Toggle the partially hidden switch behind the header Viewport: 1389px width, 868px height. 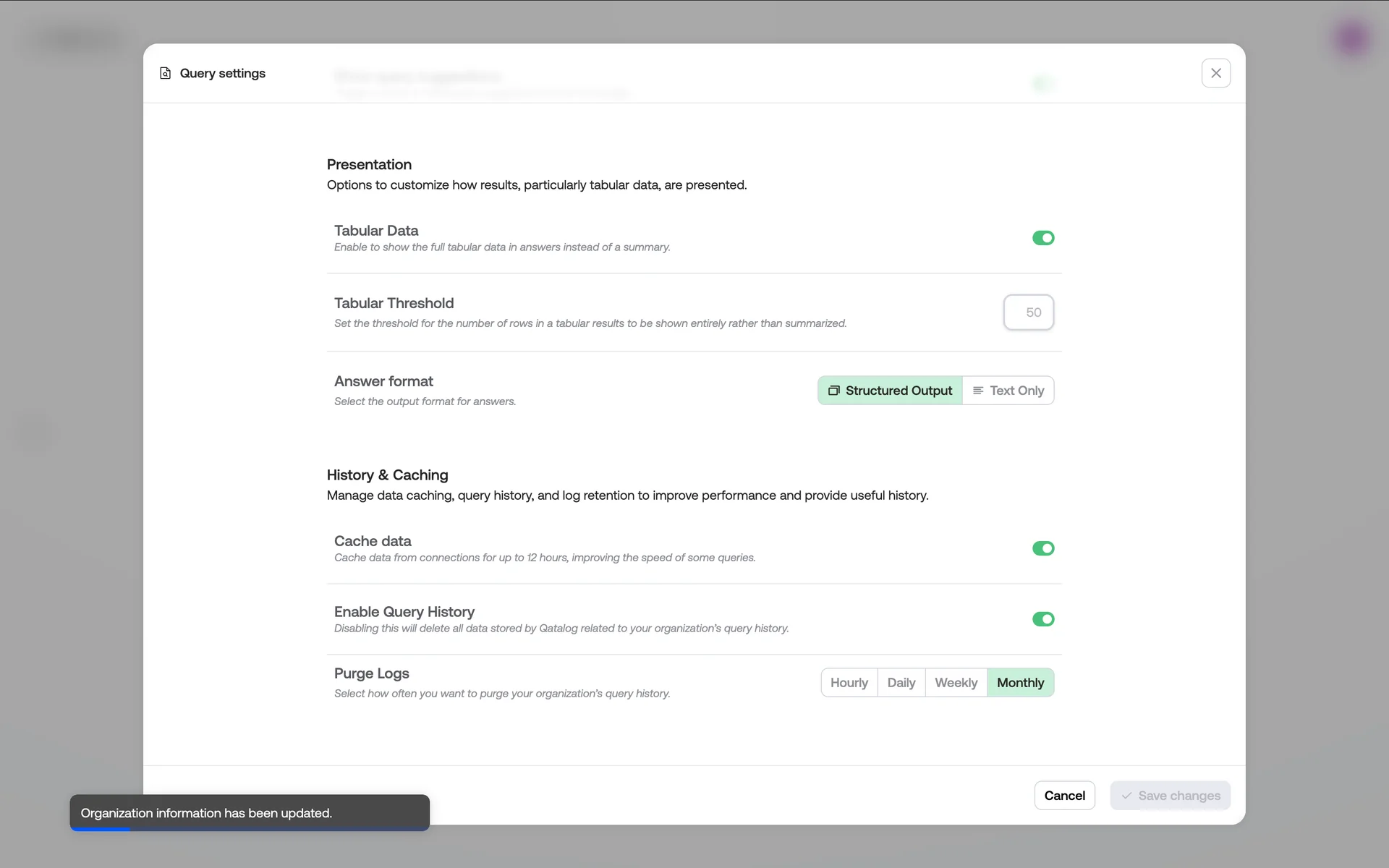click(1042, 84)
